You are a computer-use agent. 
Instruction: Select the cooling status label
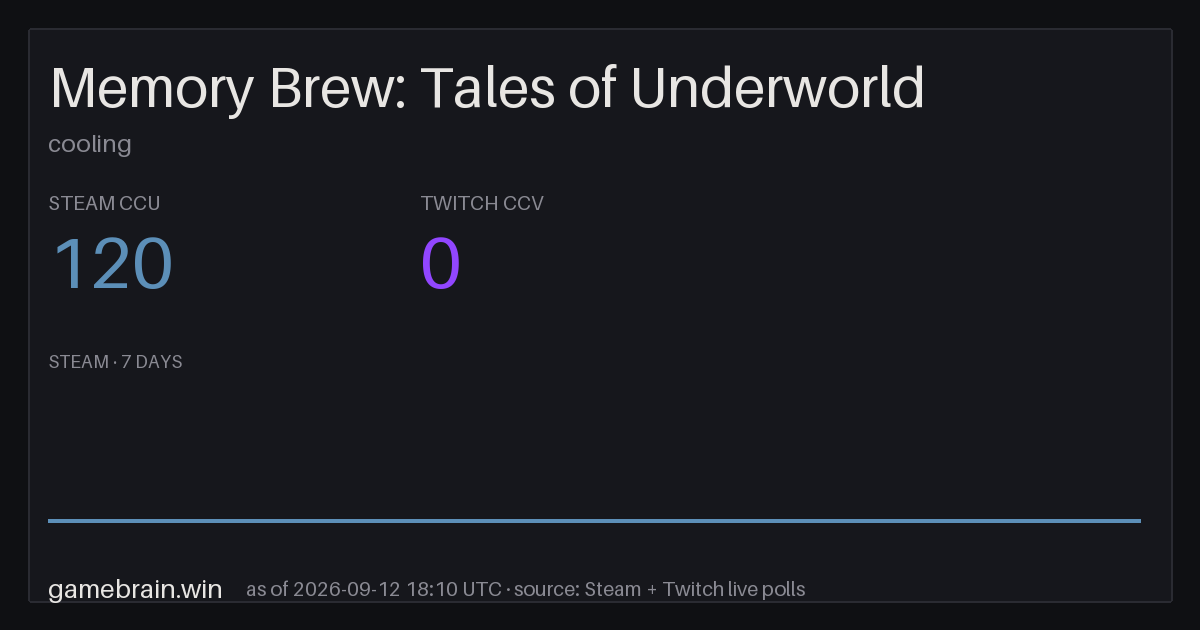90,144
